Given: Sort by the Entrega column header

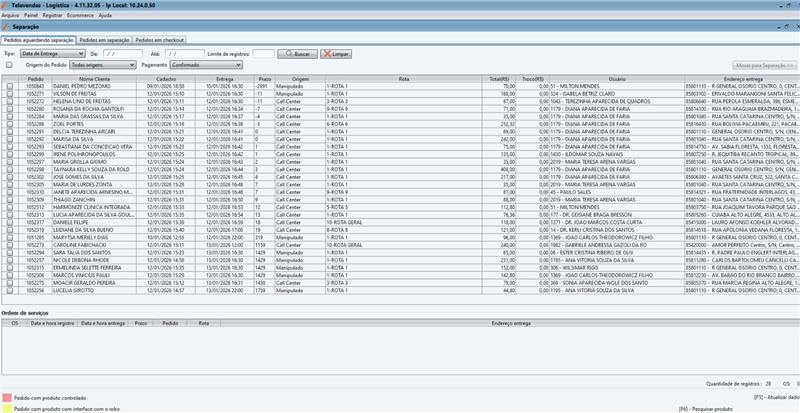Looking at the screenshot, I should coord(224,79).
